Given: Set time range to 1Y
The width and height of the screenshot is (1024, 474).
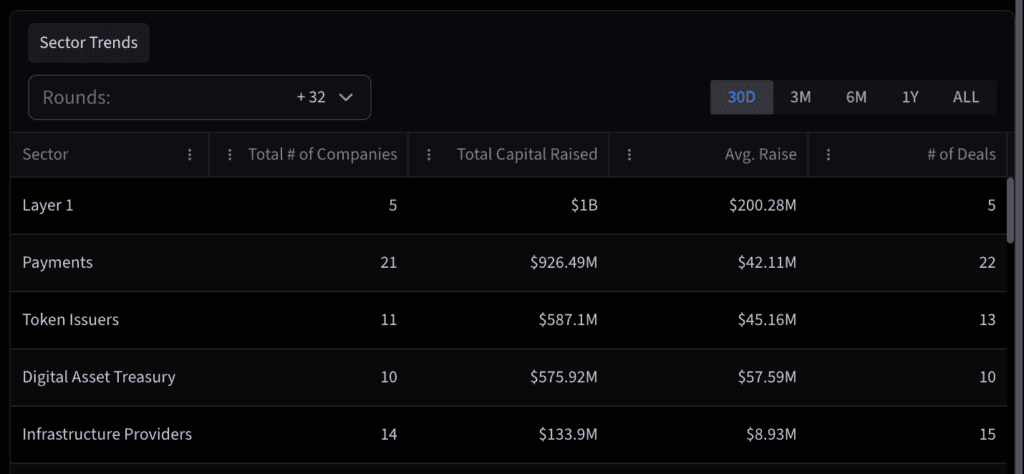Looking at the screenshot, I should (x=910, y=97).
